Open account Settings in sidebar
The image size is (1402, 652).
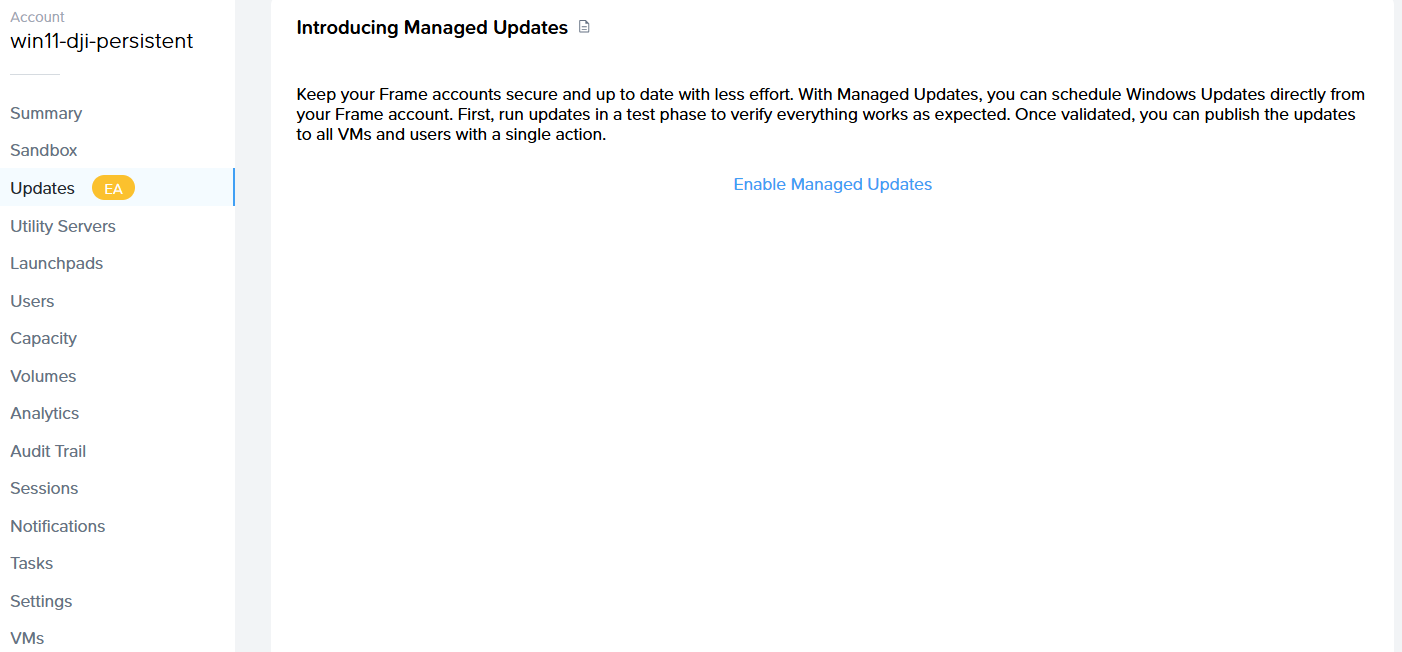pos(41,601)
